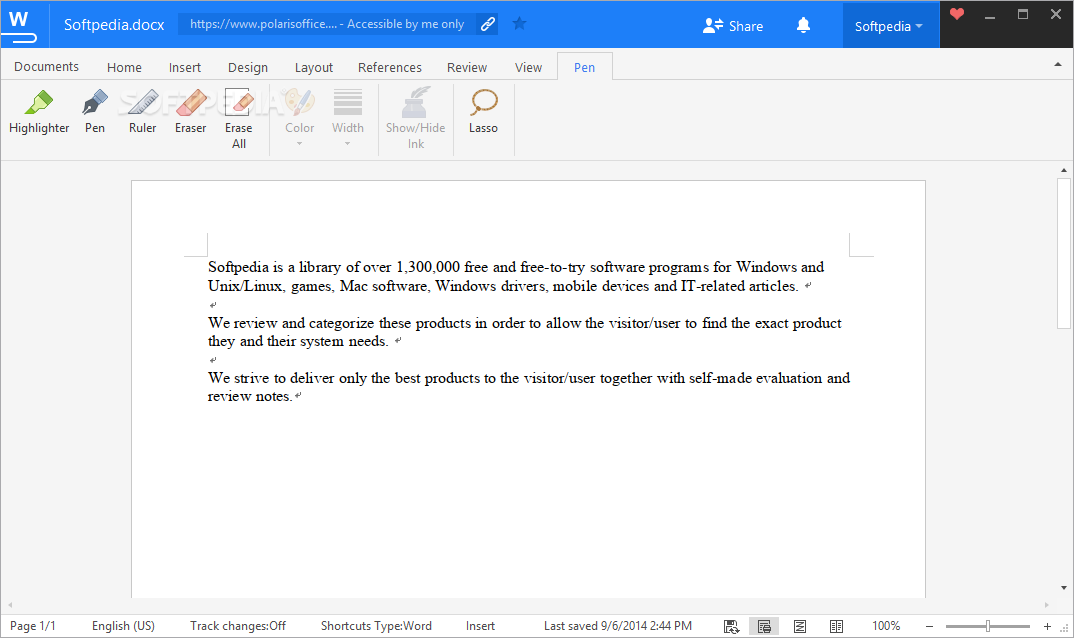Image resolution: width=1074 pixels, height=638 pixels.
Task: Click the horizontal scrollbar right arrow
Action: 1047,605
